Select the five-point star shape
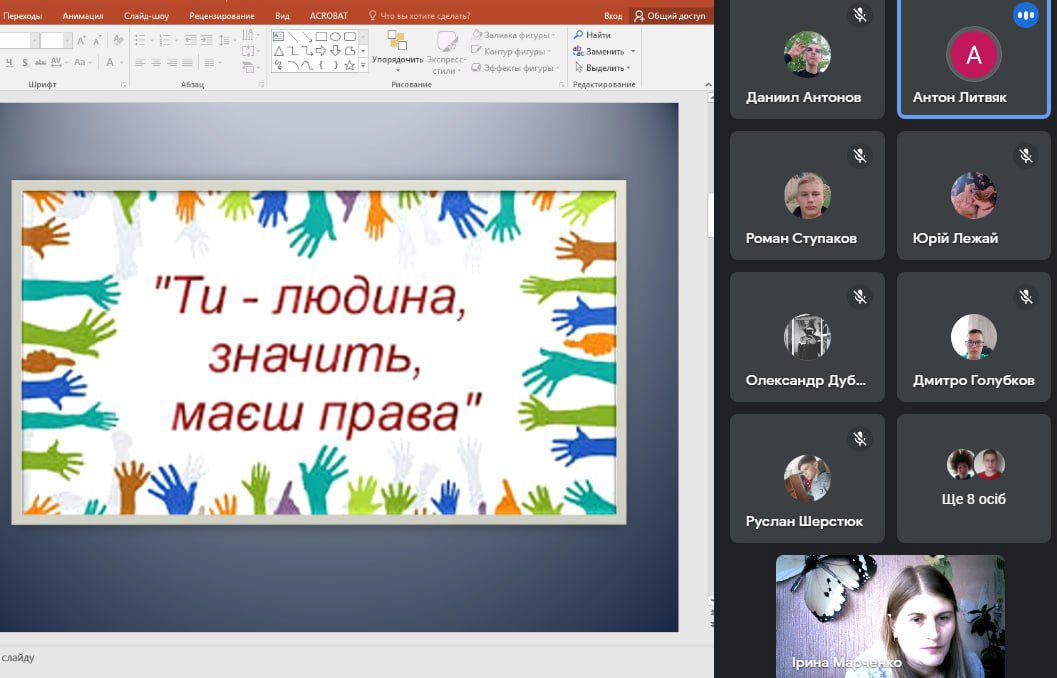Image resolution: width=1057 pixels, height=678 pixels. (349, 65)
